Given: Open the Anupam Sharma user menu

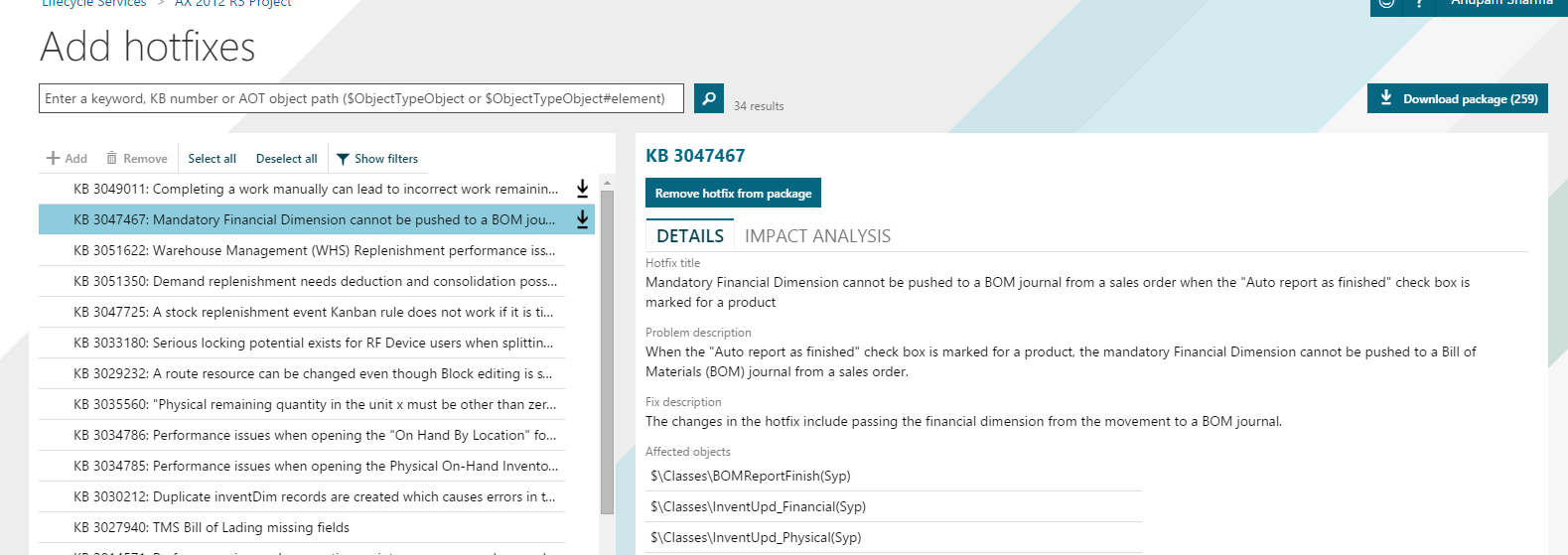Looking at the screenshot, I should (x=1500, y=4).
